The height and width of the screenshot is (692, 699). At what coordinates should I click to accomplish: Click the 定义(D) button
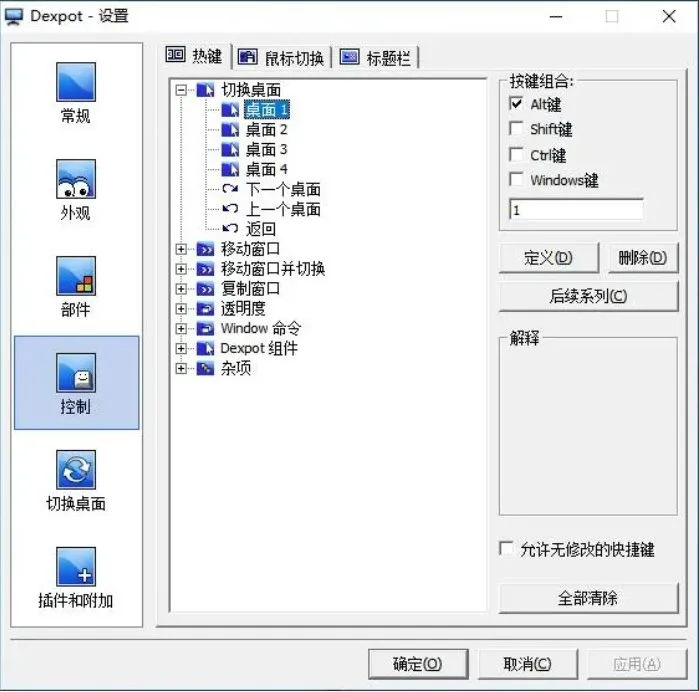click(x=549, y=258)
